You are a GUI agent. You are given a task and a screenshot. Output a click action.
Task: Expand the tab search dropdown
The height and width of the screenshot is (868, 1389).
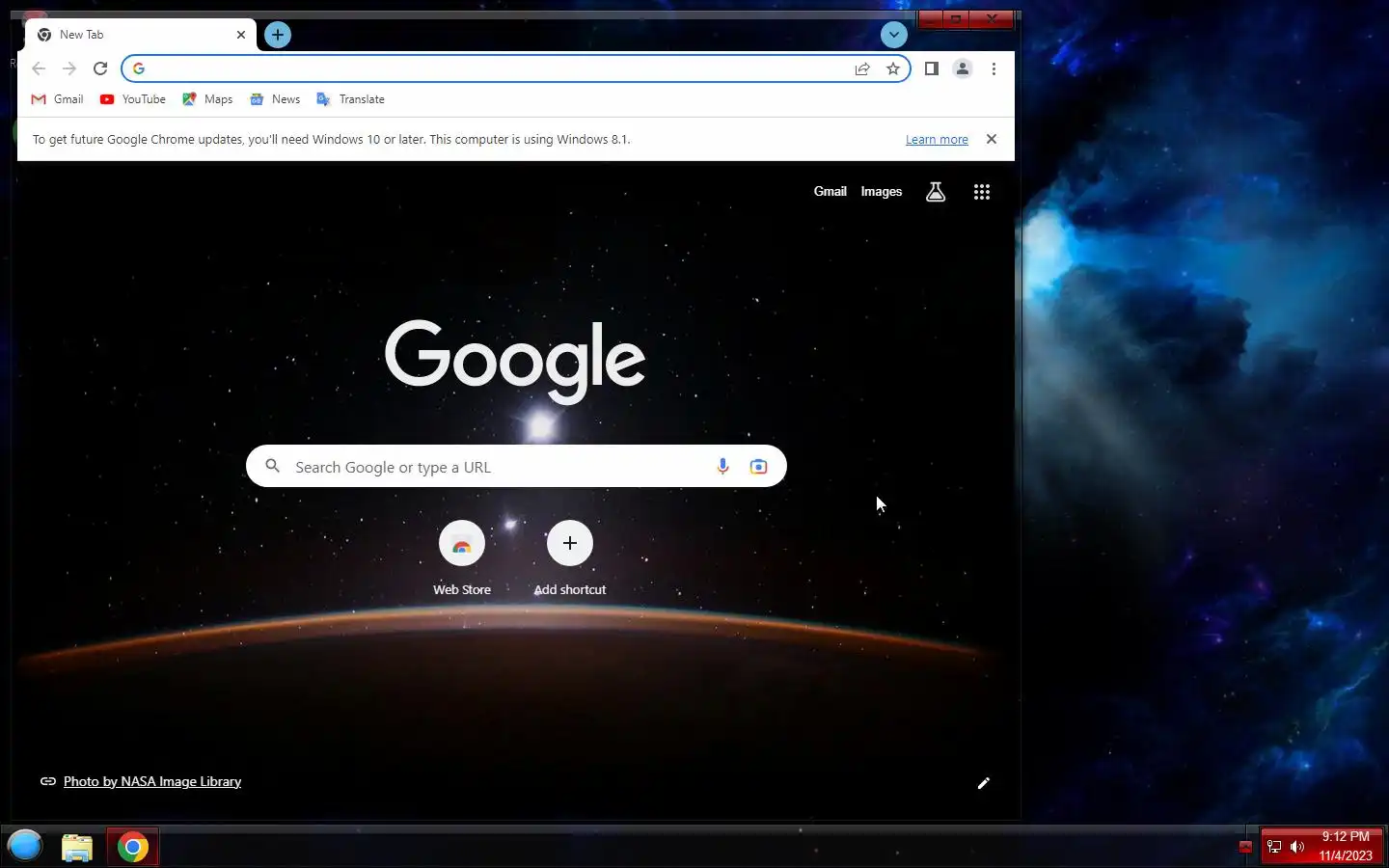(894, 35)
